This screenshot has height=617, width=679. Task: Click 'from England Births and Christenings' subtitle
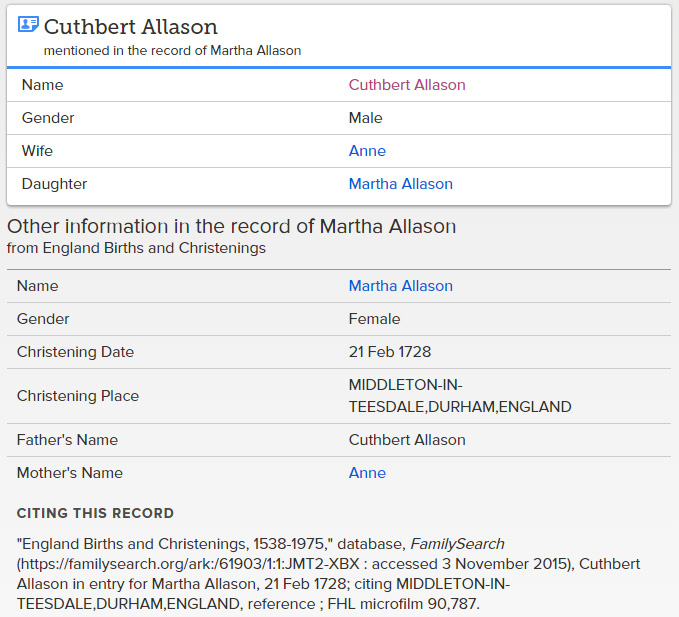(136, 248)
